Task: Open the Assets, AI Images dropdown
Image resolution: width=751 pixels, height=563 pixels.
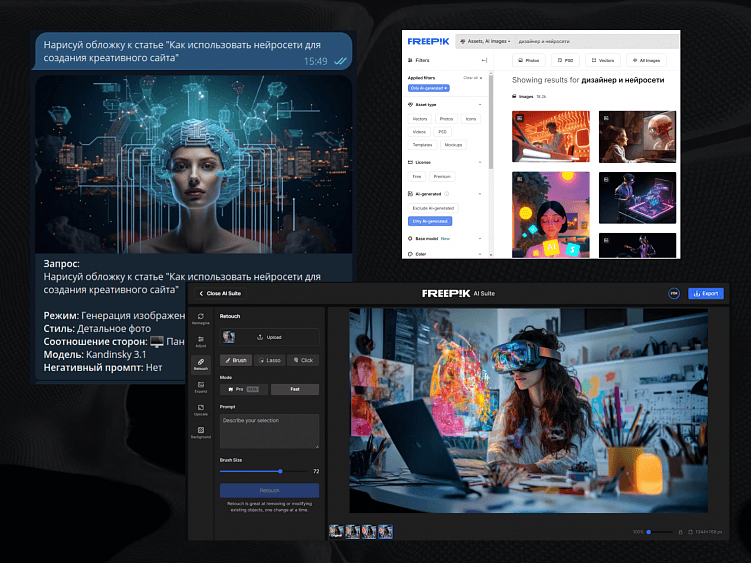Action: tap(486, 41)
